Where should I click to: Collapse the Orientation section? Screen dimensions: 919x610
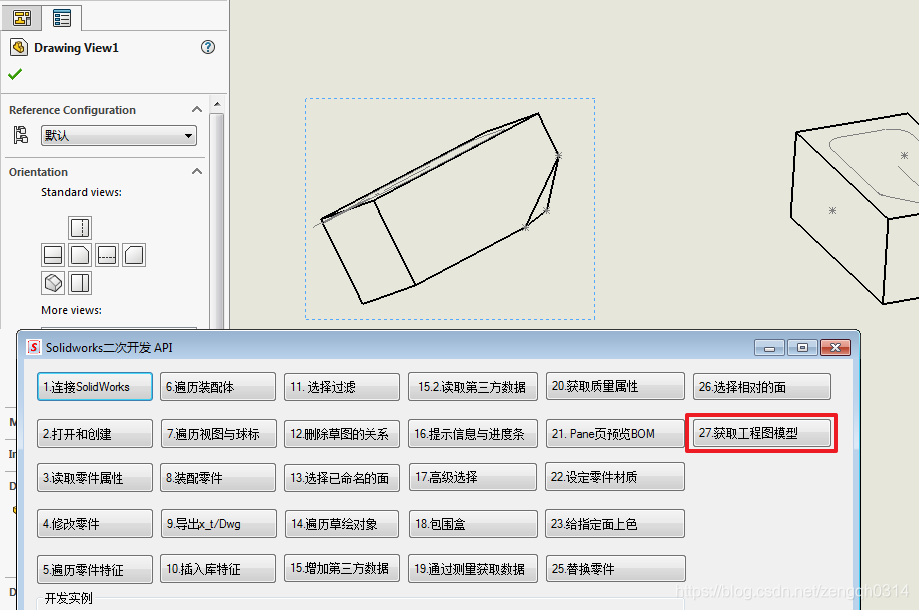click(197, 172)
